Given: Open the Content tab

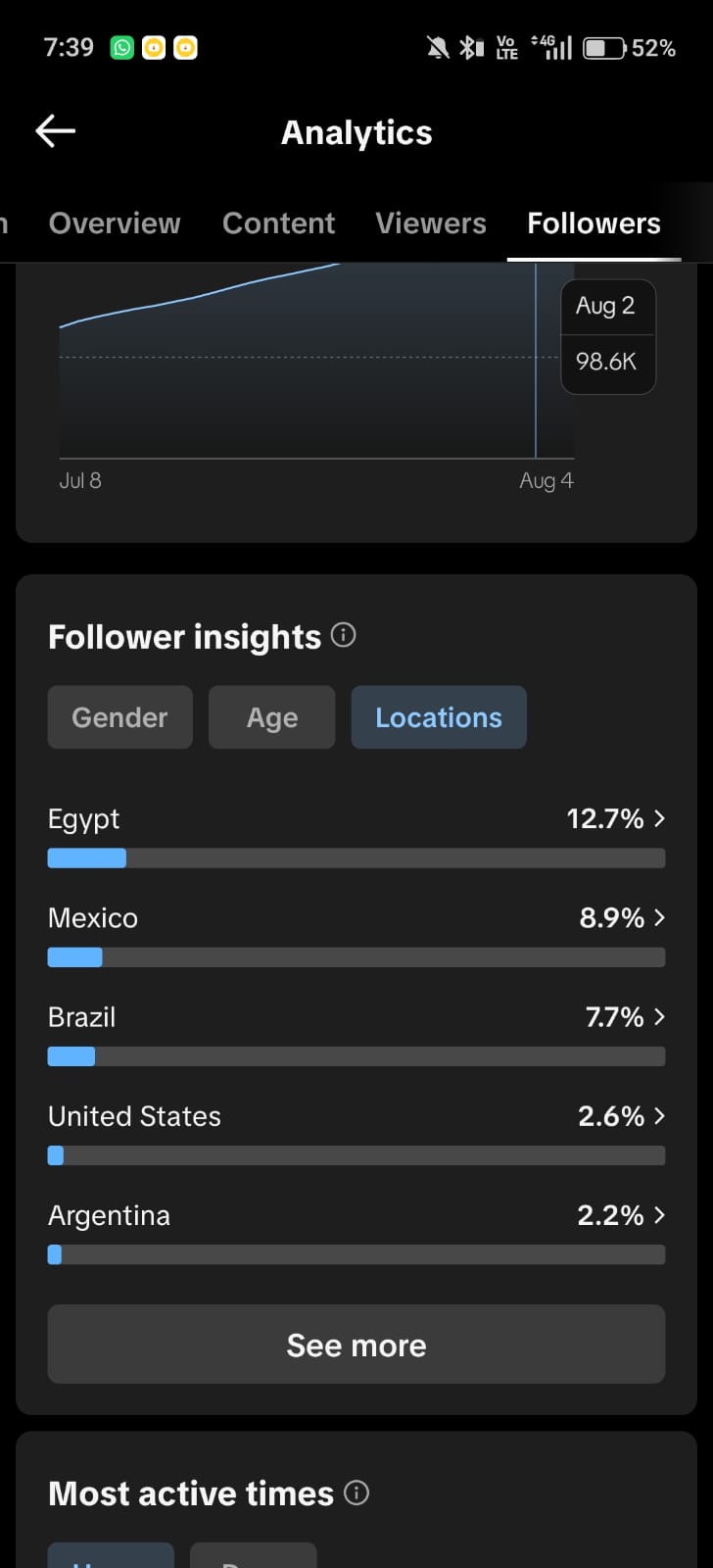Looking at the screenshot, I should [279, 223].
